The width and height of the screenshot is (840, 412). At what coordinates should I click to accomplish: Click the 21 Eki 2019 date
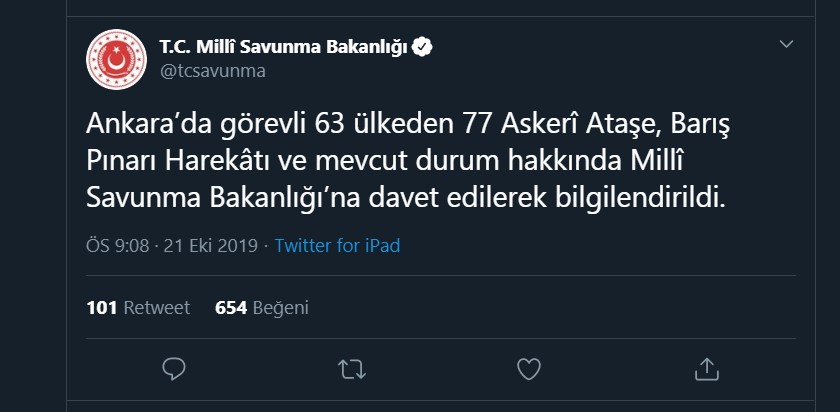pos(211,245)
